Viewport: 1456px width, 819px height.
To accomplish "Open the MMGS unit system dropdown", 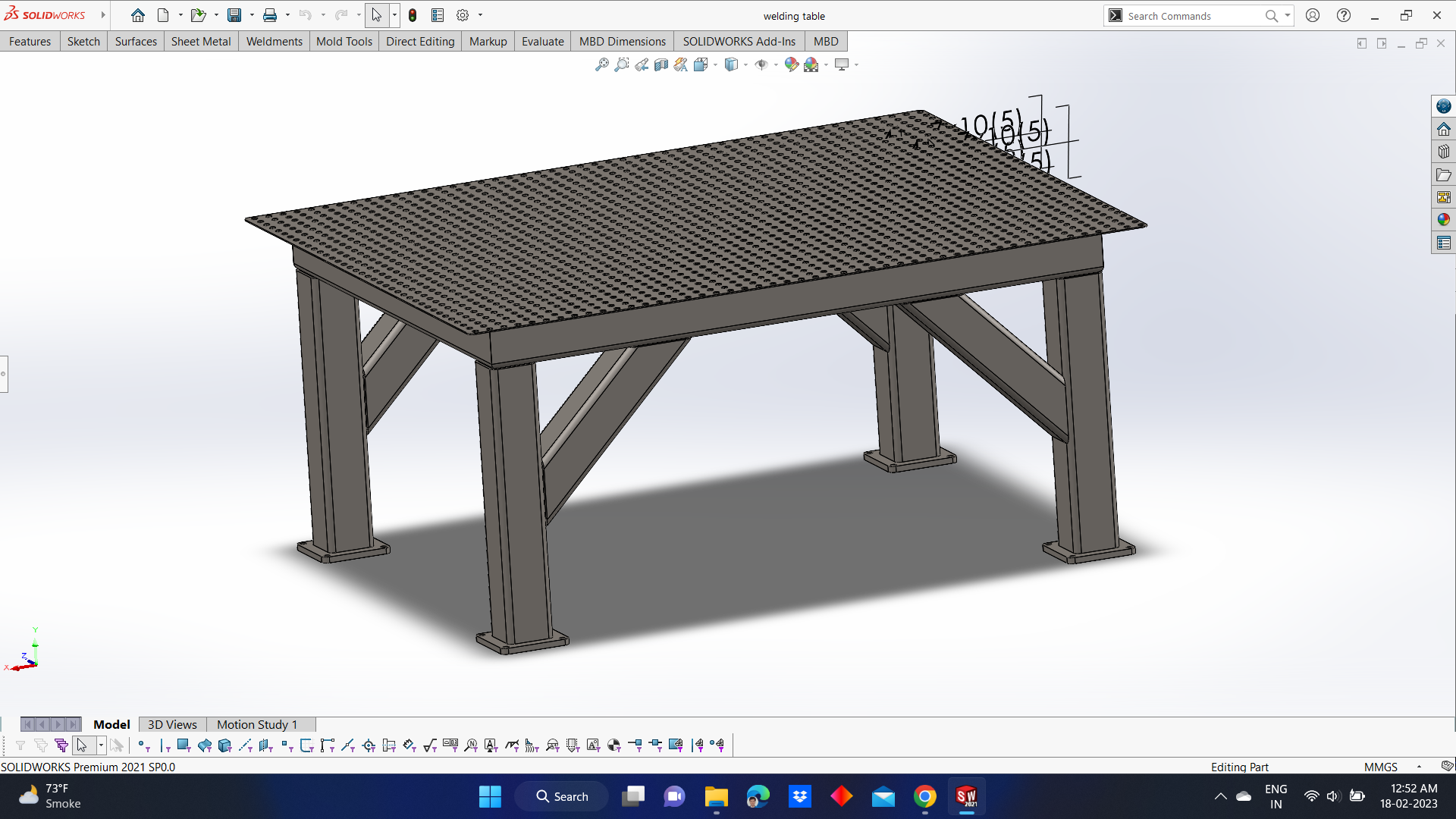I will click(1419, 767).
